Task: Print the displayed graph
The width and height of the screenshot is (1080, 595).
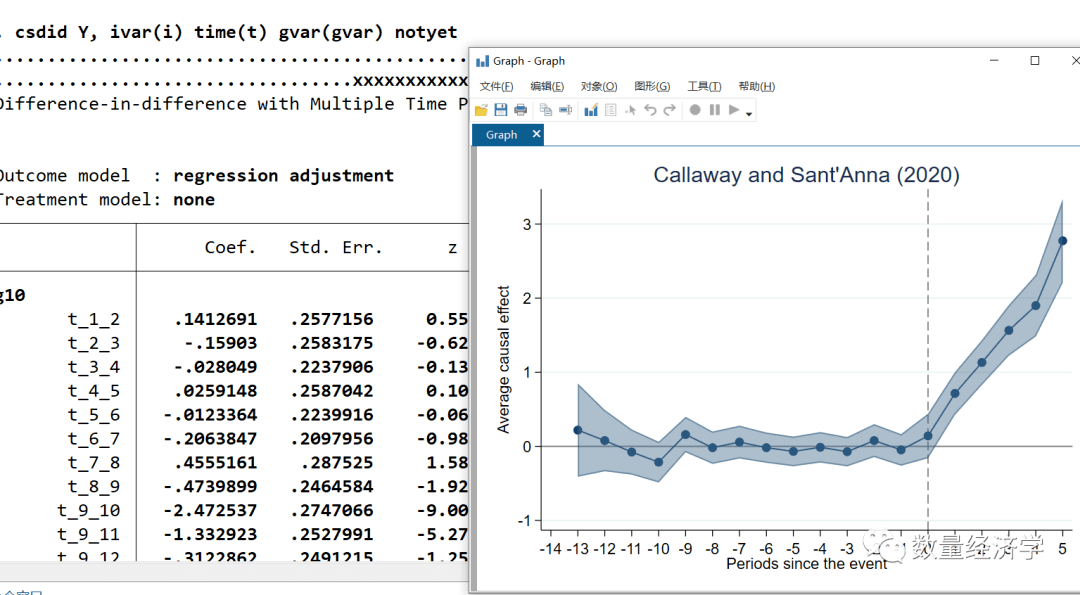Action: (x=520, y=110)
